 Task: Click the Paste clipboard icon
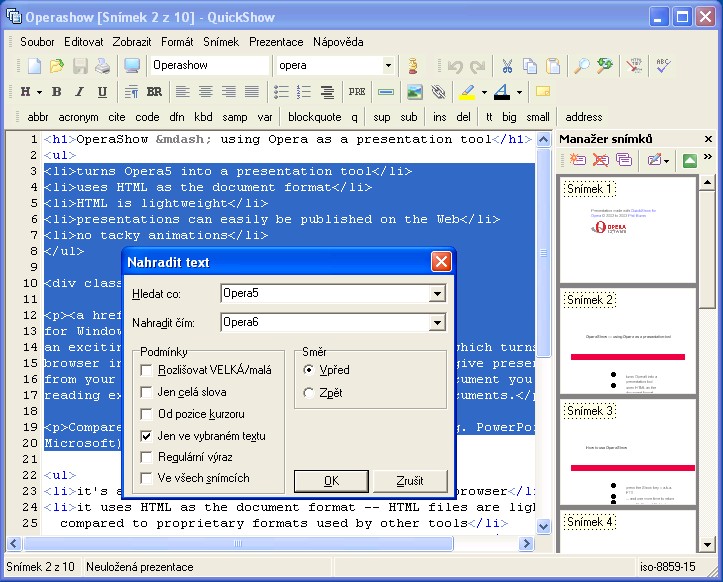pyautogui.click(x=552, y=66)
